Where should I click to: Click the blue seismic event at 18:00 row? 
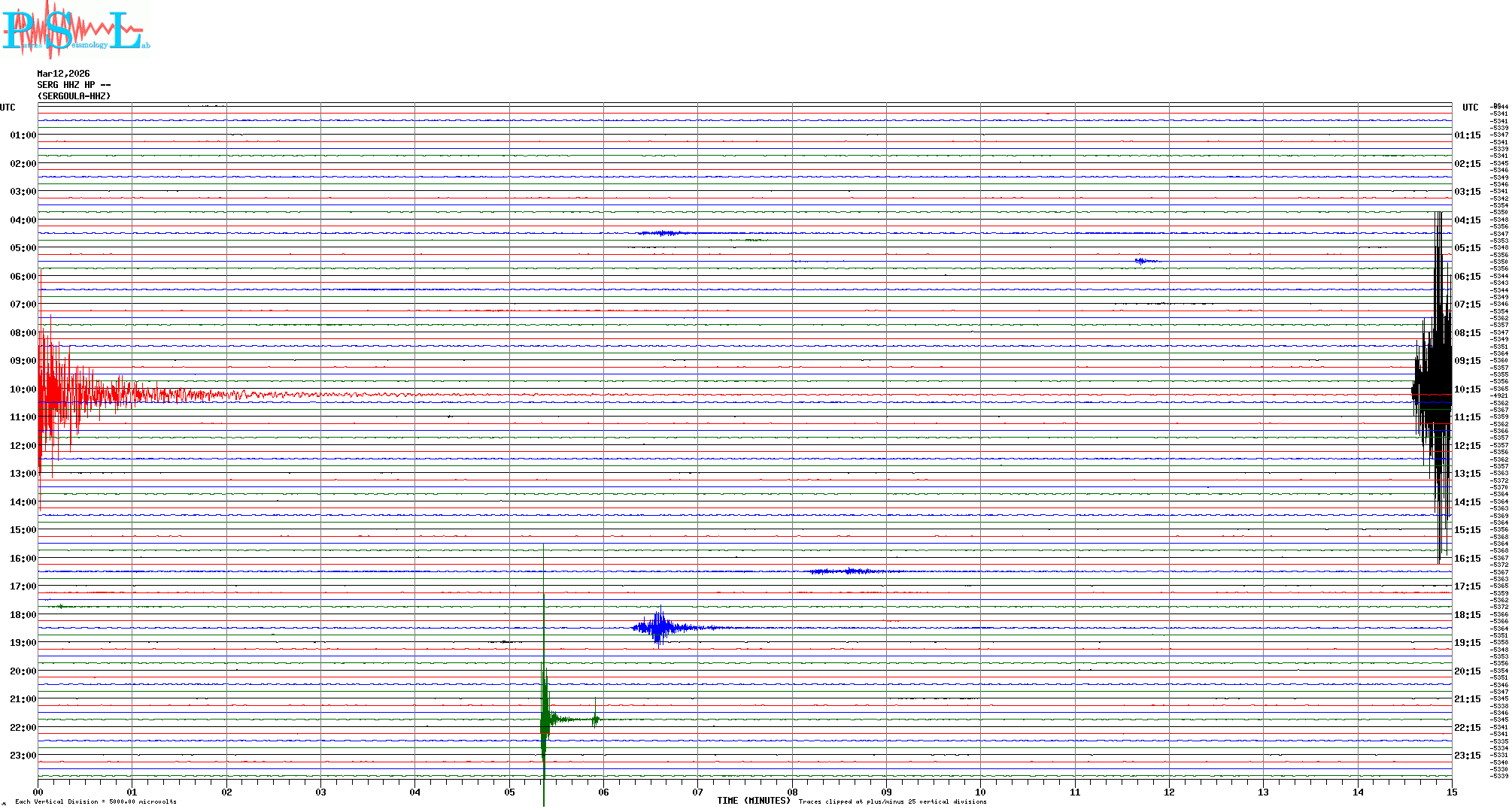(660, 627)
